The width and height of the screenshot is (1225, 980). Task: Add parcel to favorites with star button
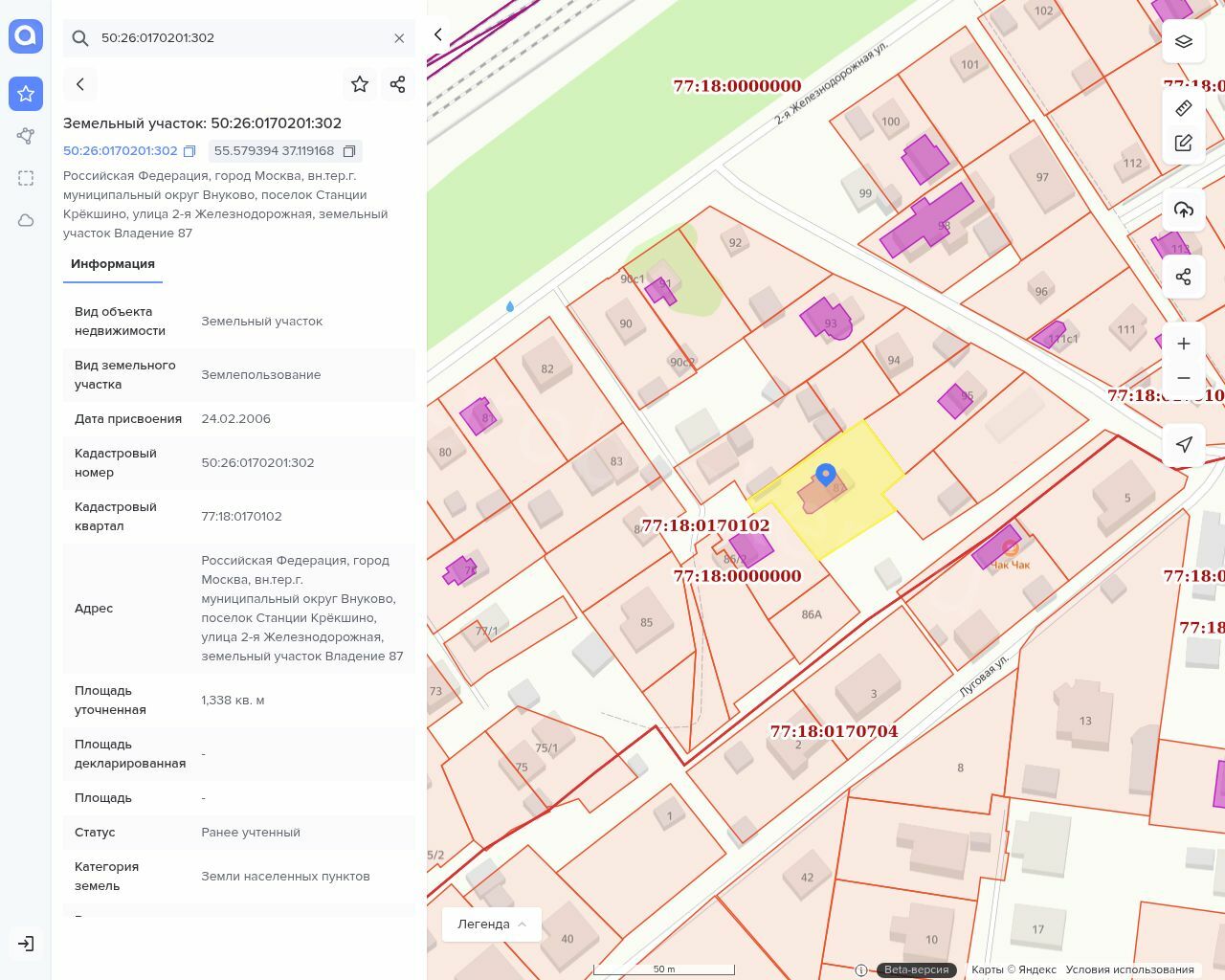click(x=360, y=84)
